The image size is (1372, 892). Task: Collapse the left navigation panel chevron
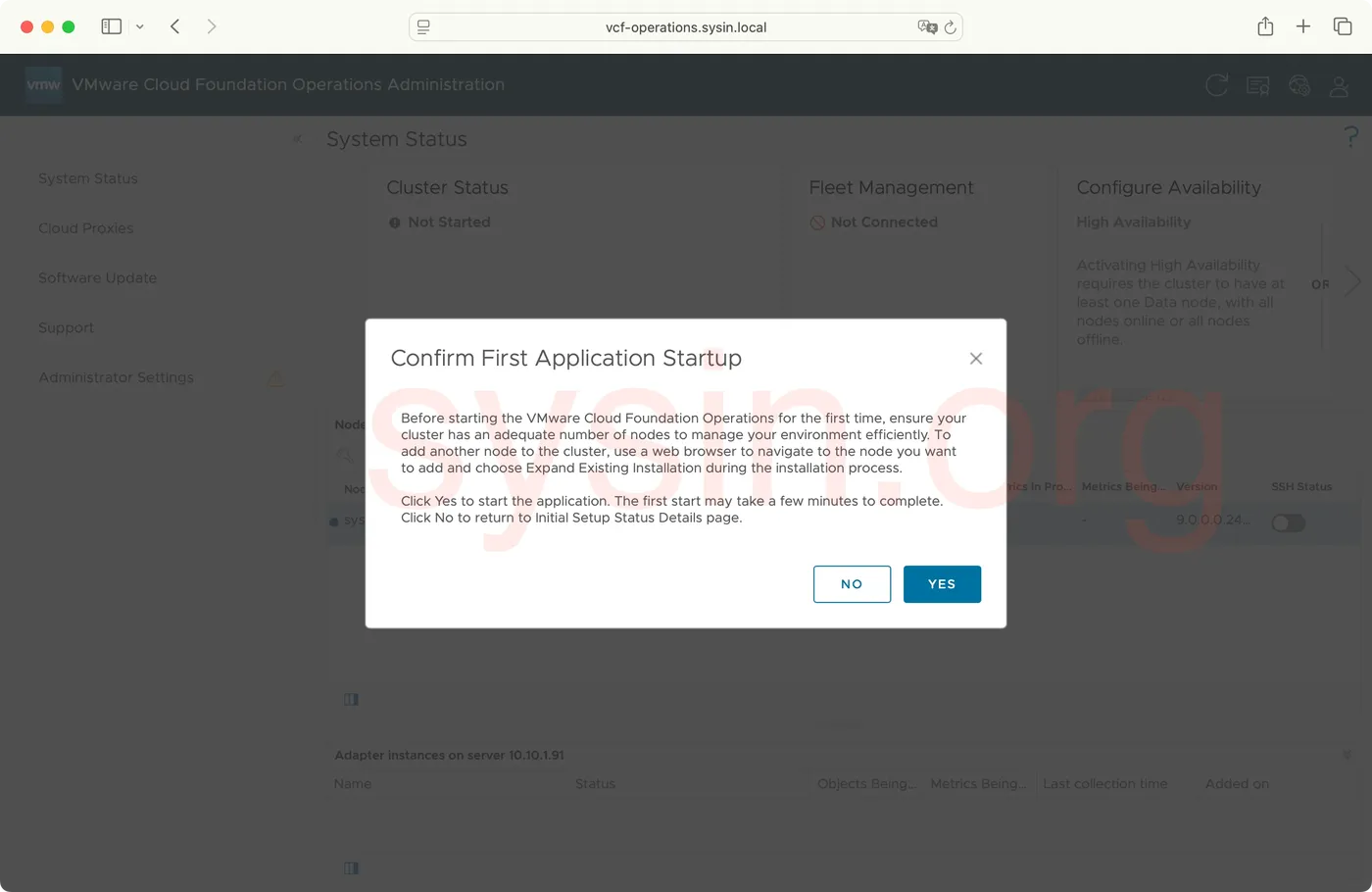point(297,139)
